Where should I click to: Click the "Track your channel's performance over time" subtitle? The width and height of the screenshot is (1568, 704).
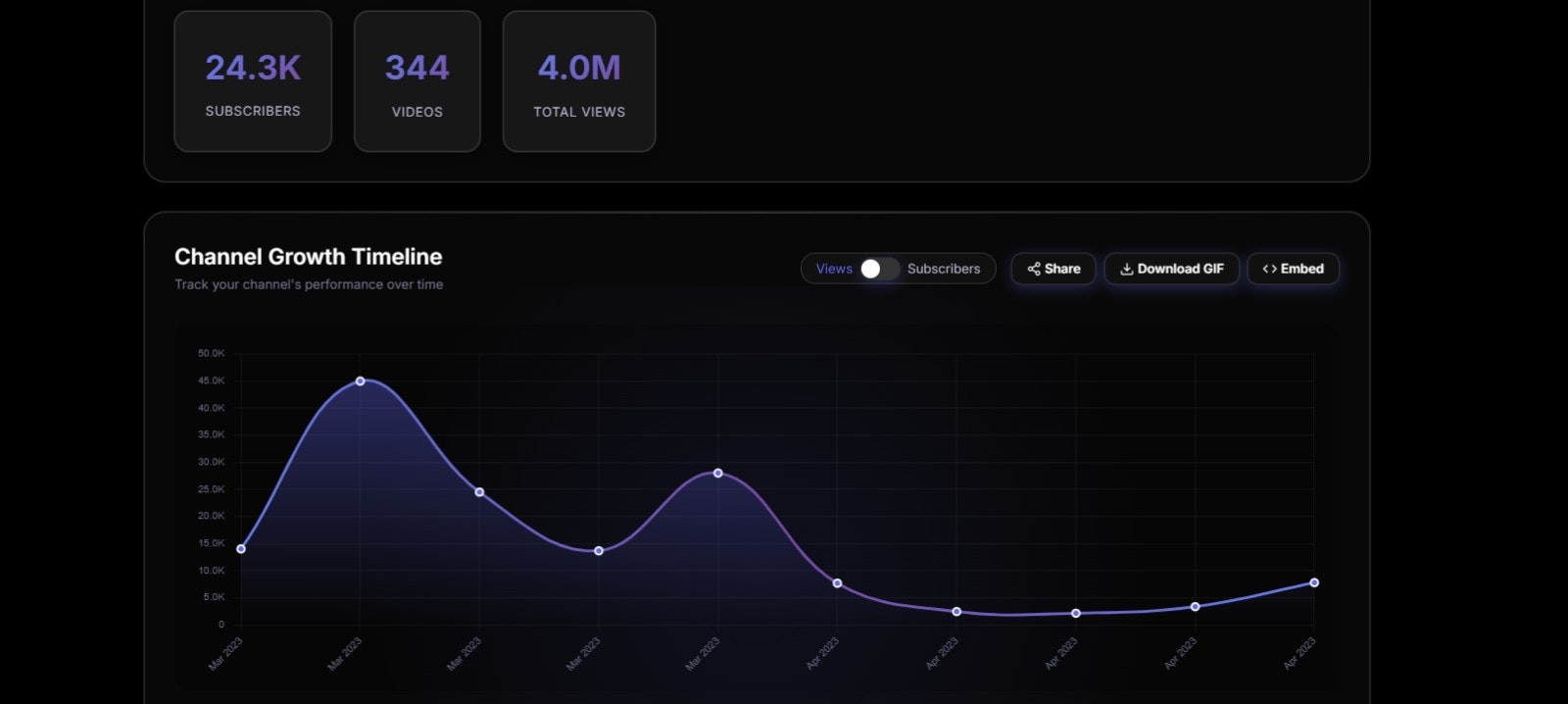(309, 284)
